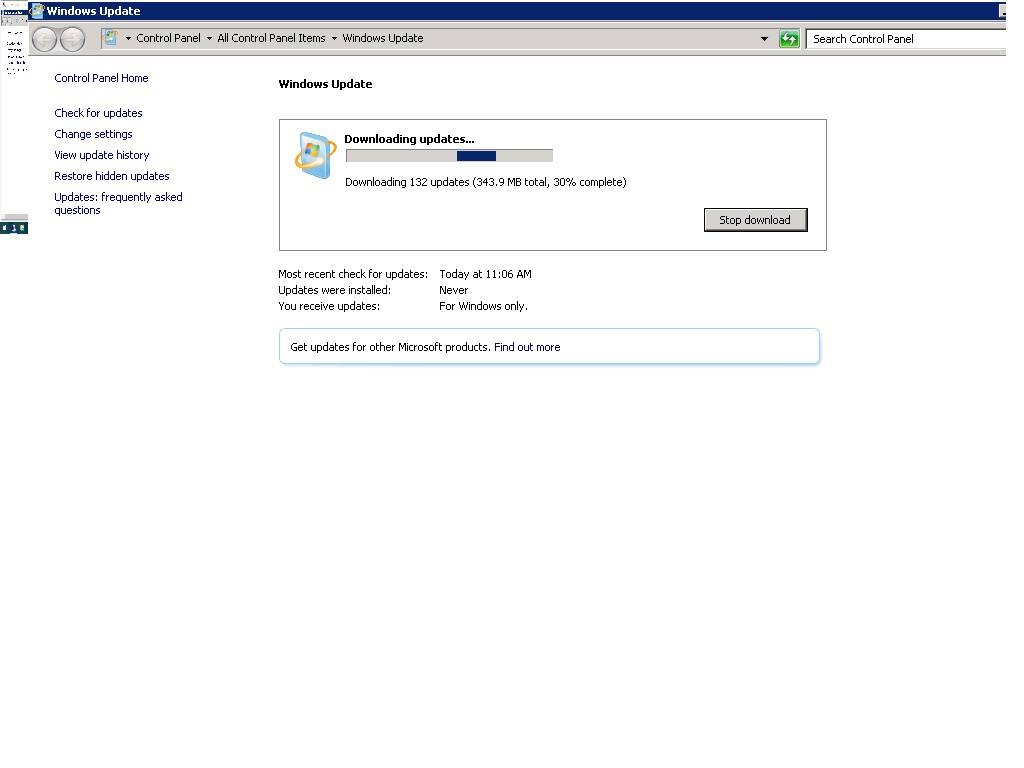
Task: Refresh the page with the green arrows icon
Action: 789,39
